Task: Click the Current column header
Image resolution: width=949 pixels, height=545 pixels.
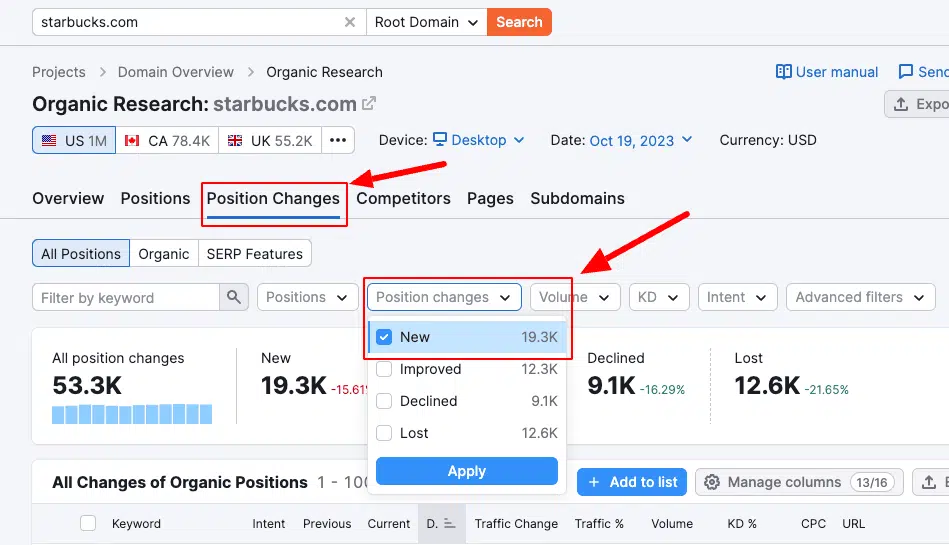Action: (389, 524)
